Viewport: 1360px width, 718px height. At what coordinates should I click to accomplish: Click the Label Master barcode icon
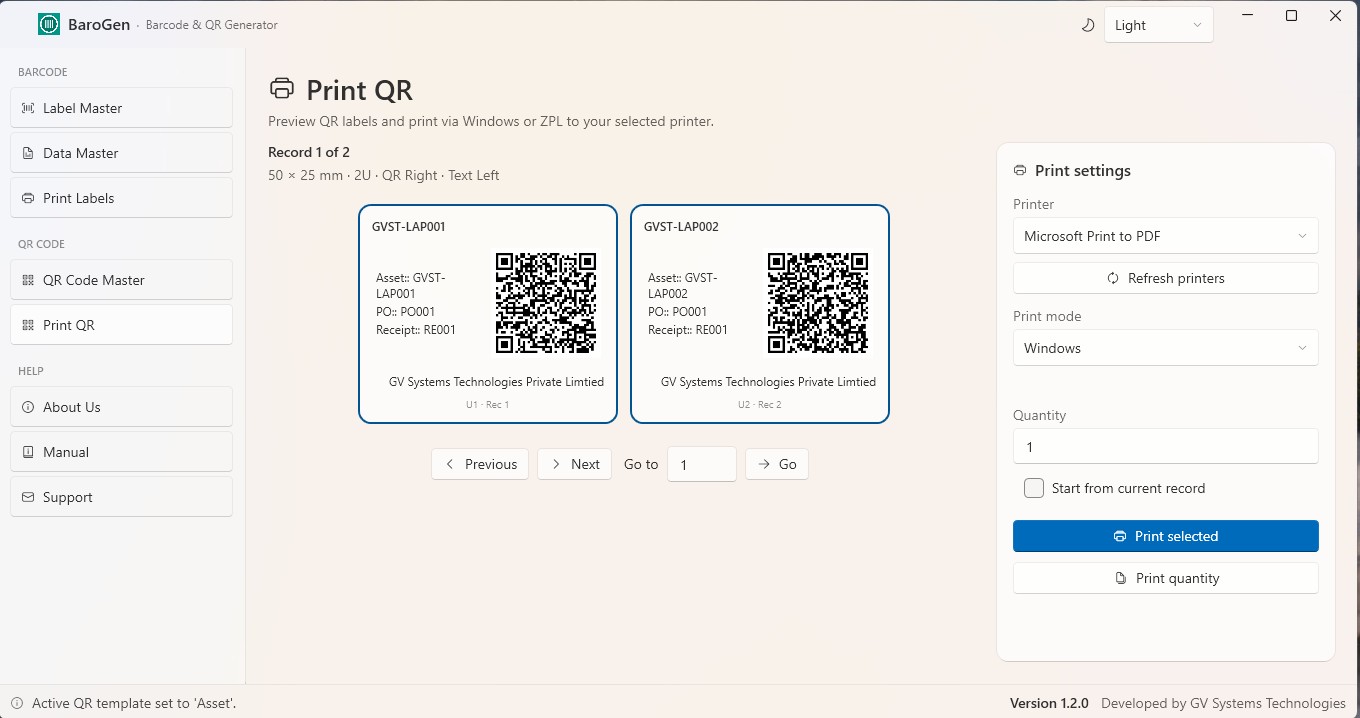(x=28, y=108)
